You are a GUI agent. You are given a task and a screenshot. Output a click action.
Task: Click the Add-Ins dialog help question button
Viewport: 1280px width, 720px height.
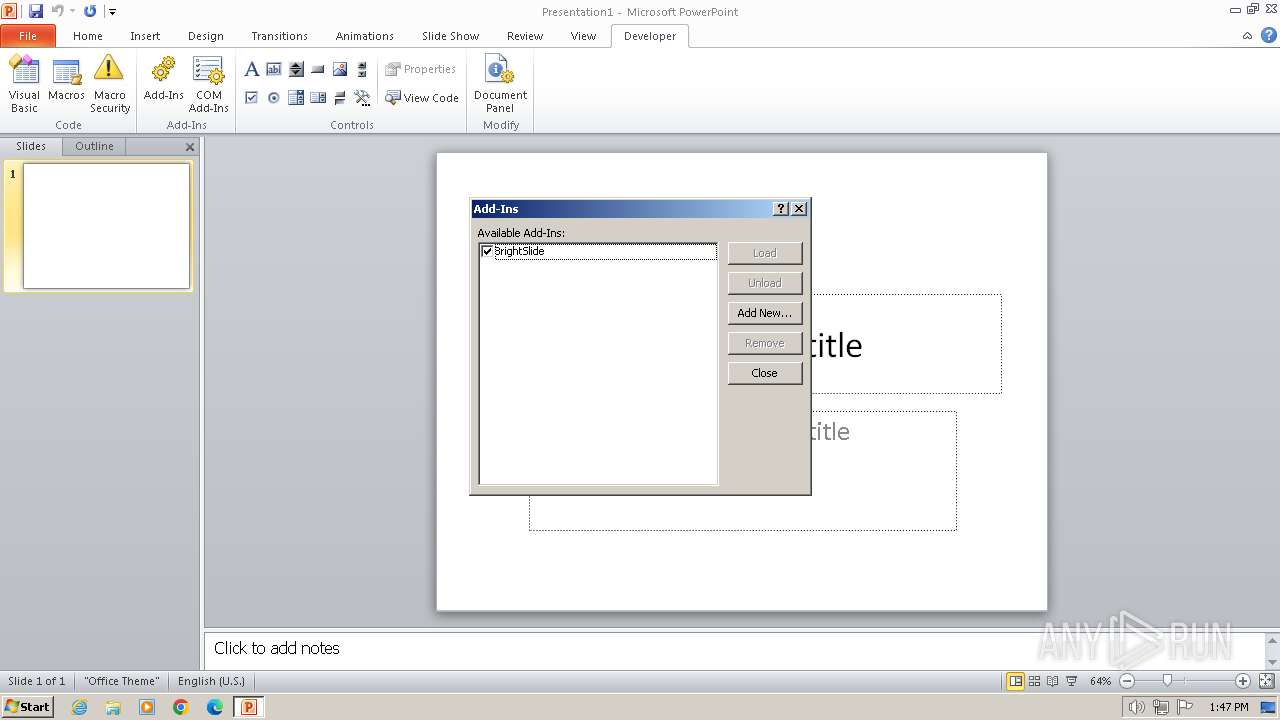click(x=781, y=209)
